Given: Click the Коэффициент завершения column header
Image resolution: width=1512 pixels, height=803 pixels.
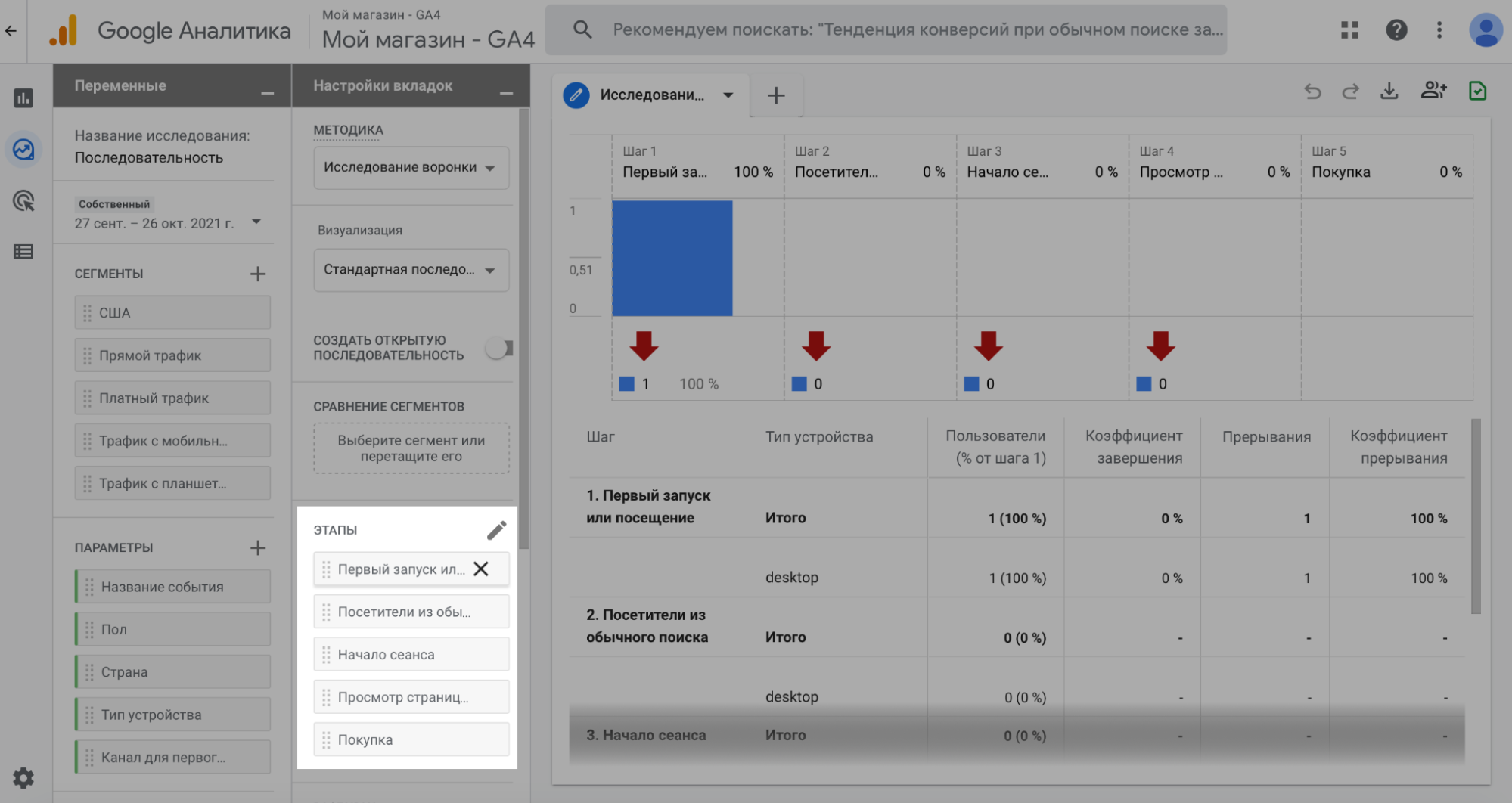Looking at the screenshot, I should 1134,447.
